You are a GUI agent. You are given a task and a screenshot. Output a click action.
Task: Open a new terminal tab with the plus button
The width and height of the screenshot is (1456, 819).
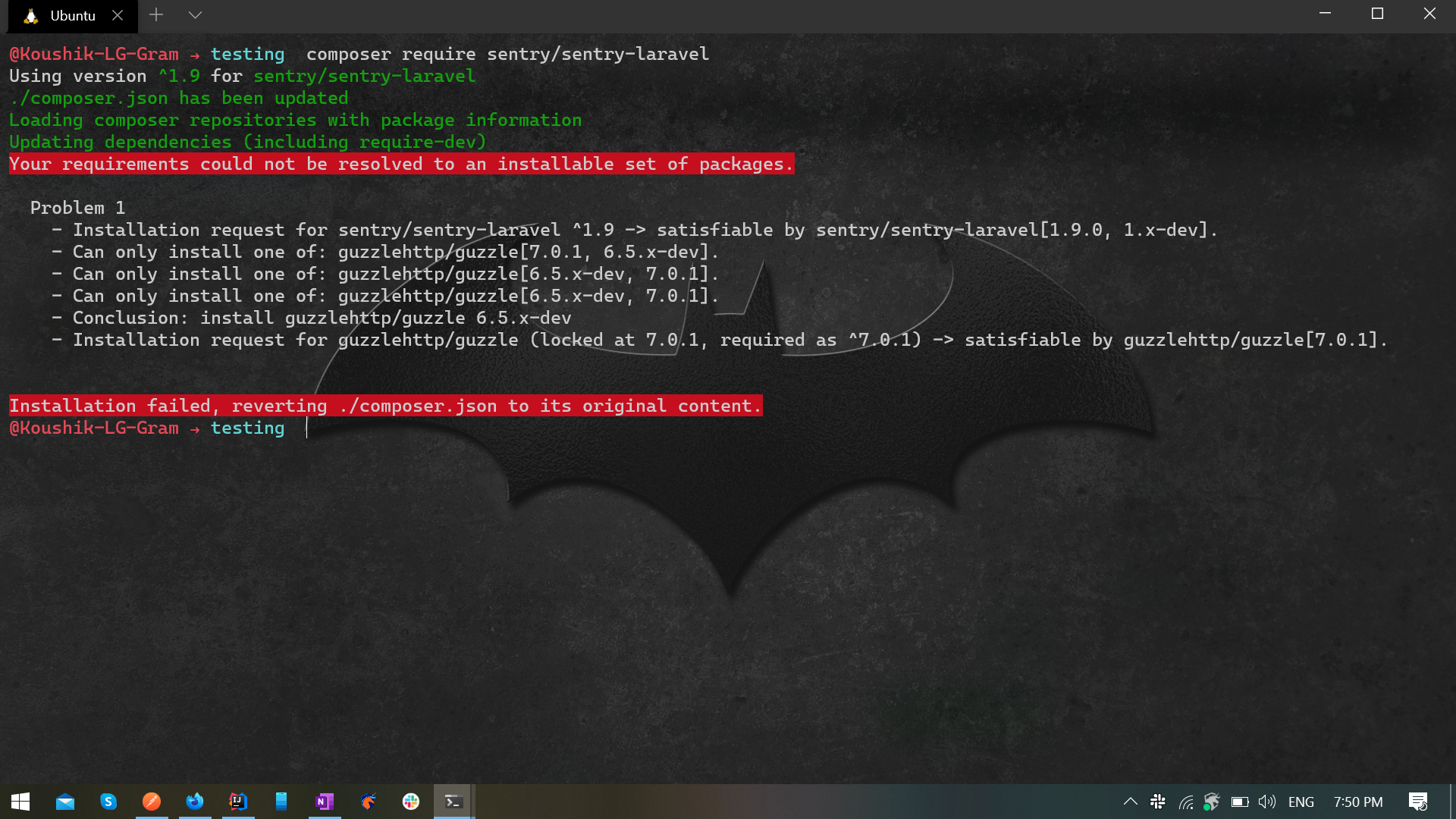156,14
